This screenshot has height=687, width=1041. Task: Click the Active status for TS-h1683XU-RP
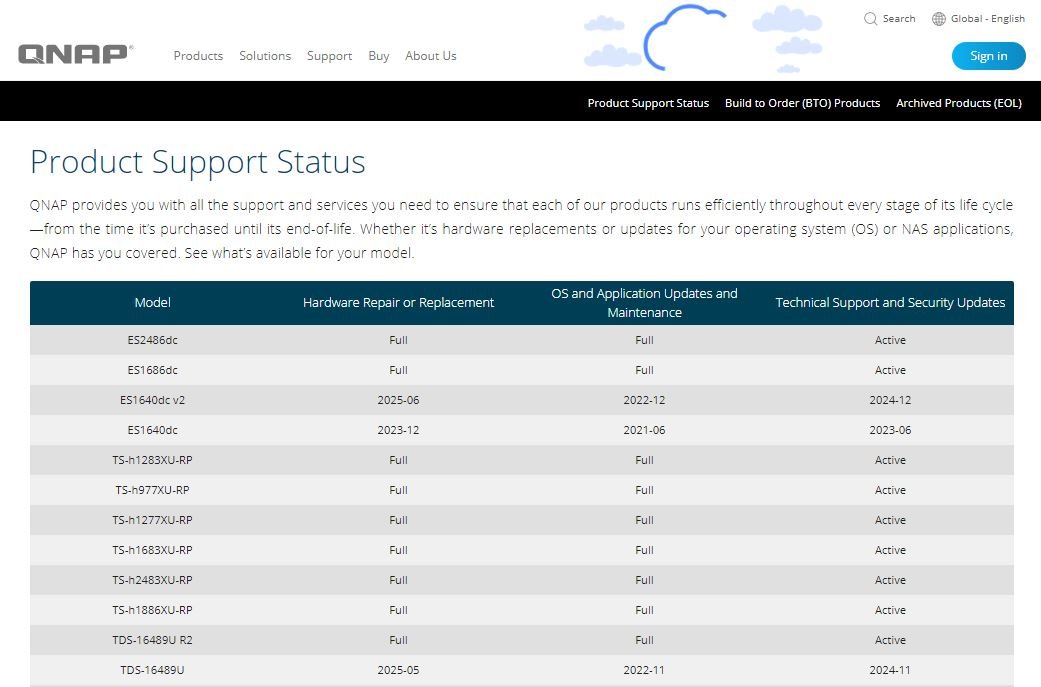tap(890, 550)
